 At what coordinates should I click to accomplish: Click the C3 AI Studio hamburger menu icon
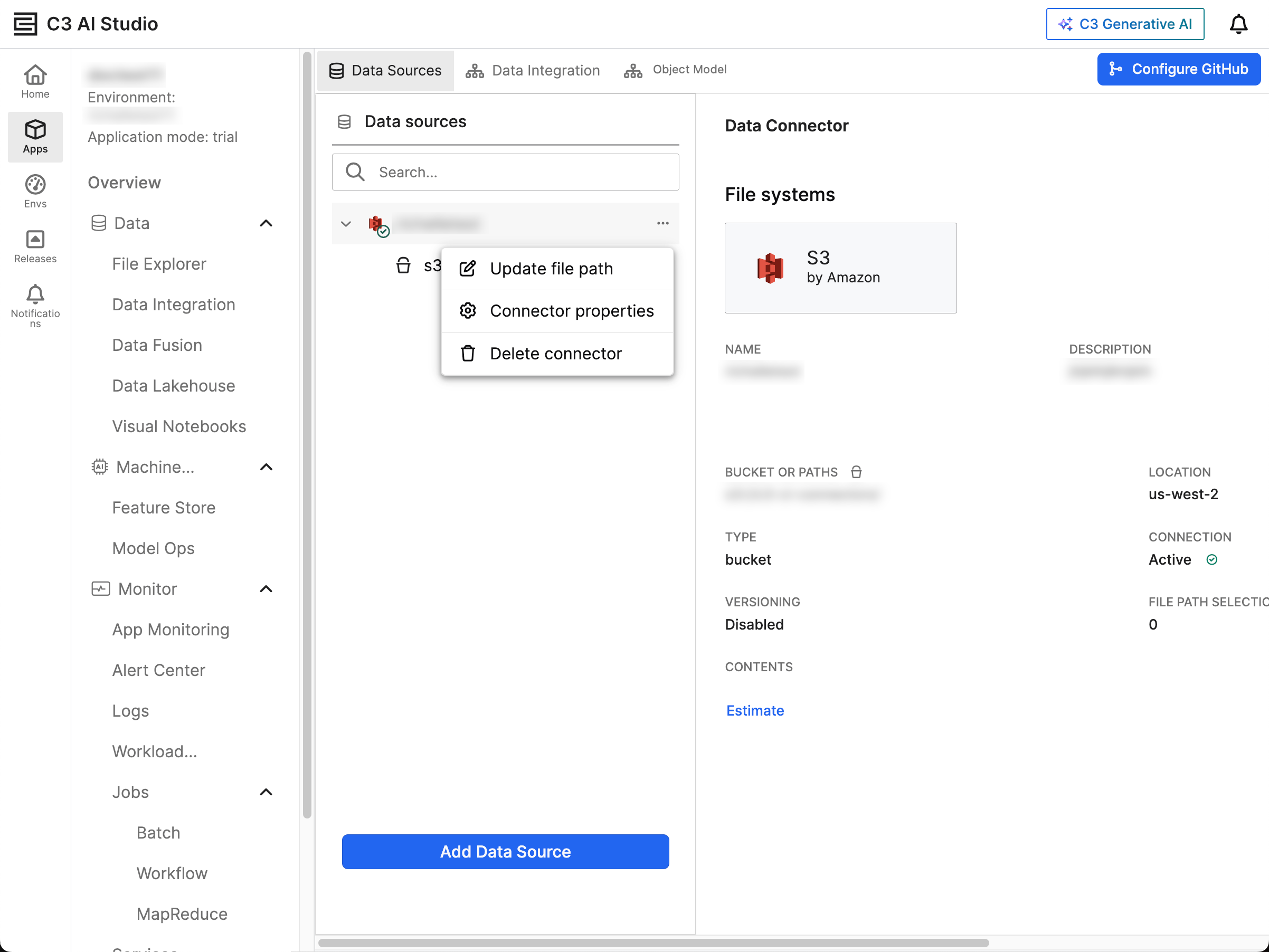[x=25, y=24]
